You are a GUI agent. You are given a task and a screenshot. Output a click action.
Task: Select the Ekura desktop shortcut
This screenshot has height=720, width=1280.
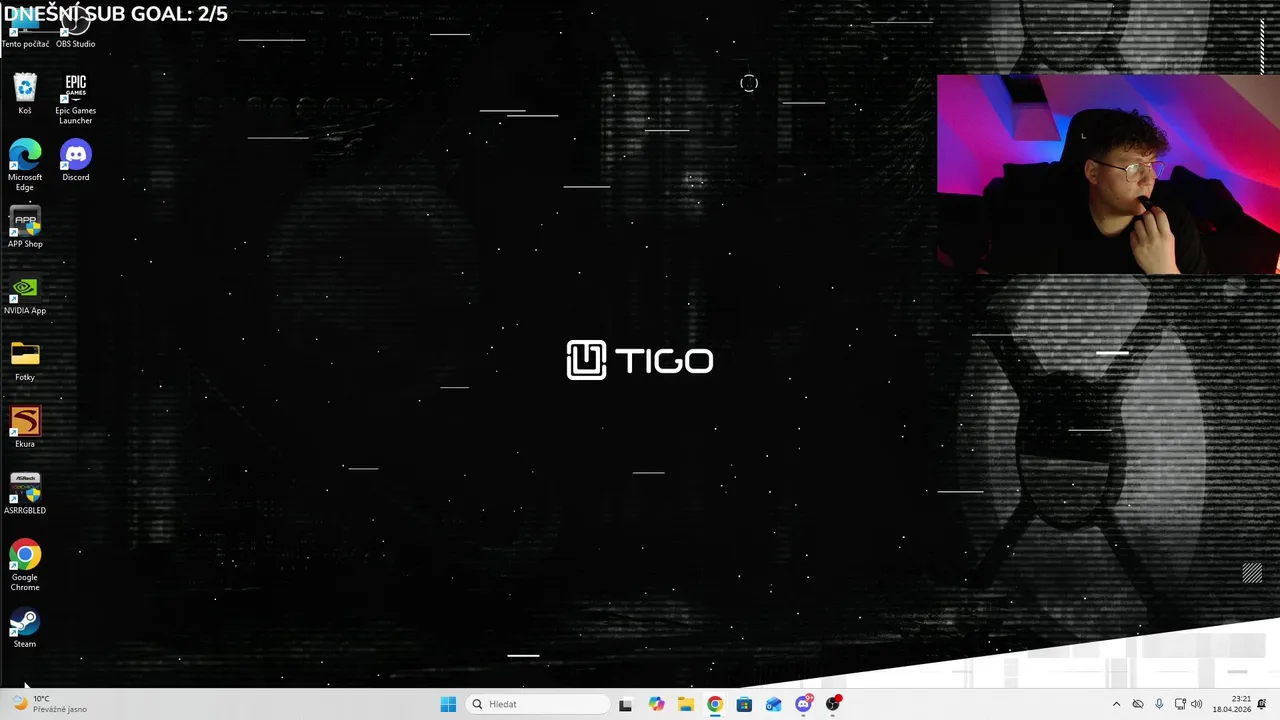pyautogui.click(x=25, y=427)
